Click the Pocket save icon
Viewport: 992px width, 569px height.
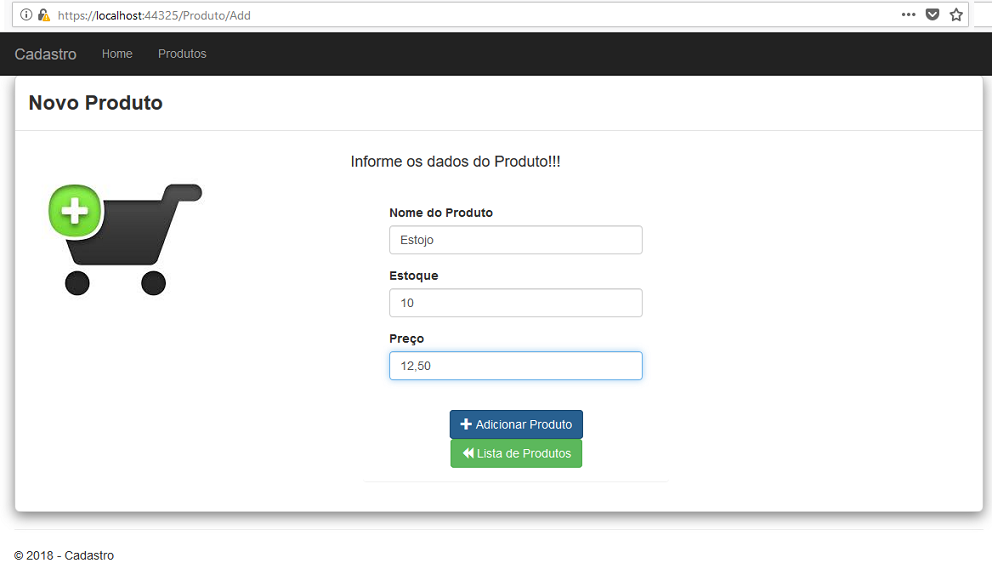pyautogui.click(x=933, y=15)
